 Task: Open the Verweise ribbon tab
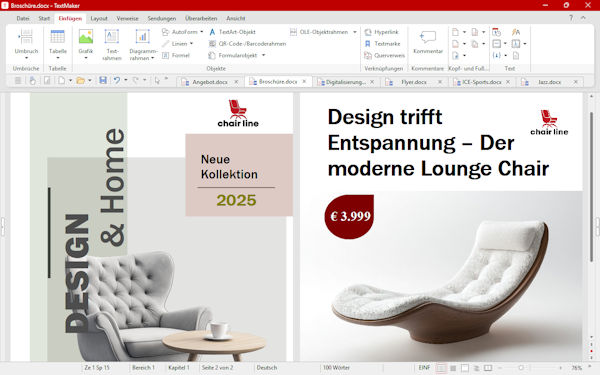pos(127,18)
